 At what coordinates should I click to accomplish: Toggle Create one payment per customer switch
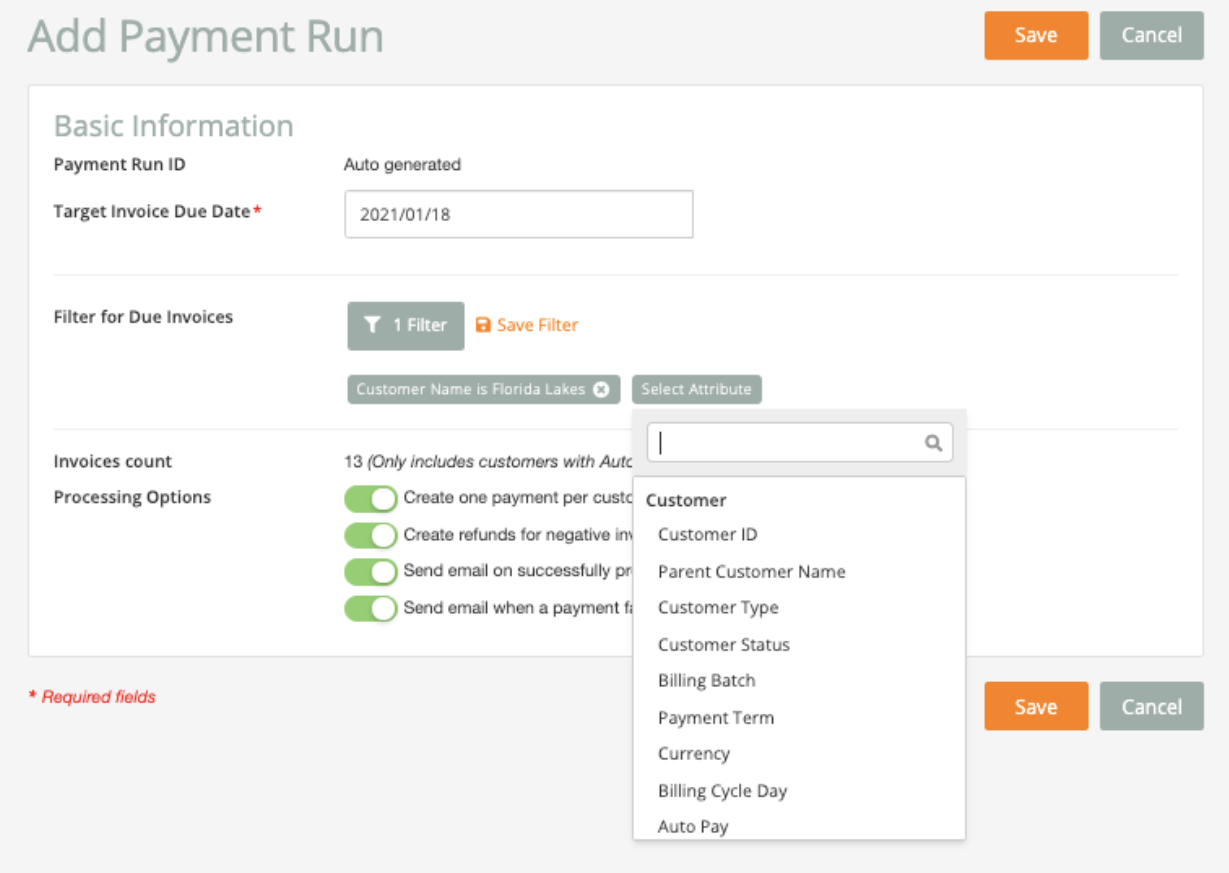coord(371,498)
